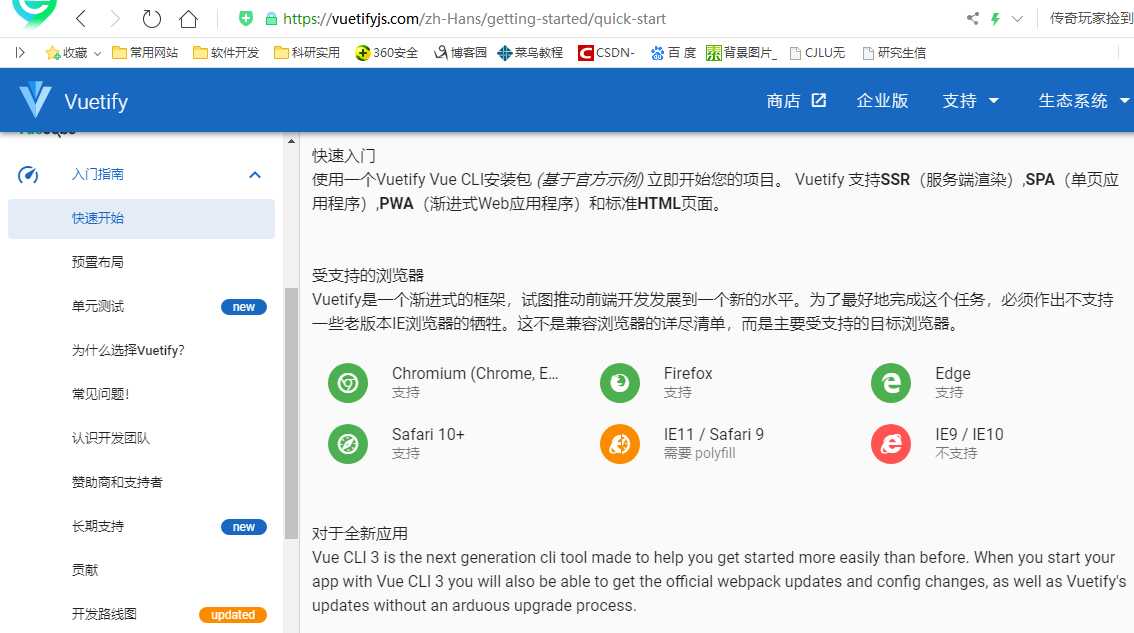Click the speedometer icon beside 入门指南
The height and width of the screenshot is (633, 1134).
tap(28, 174)
